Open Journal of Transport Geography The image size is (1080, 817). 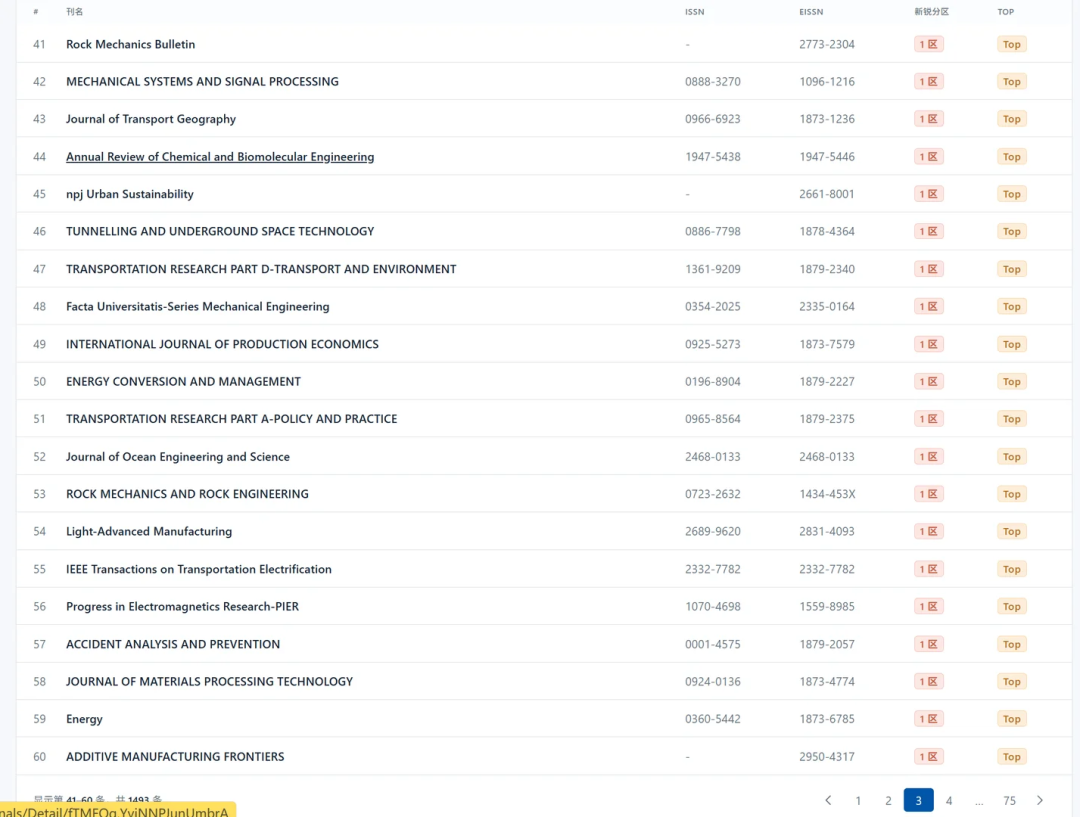click(151, 119)
